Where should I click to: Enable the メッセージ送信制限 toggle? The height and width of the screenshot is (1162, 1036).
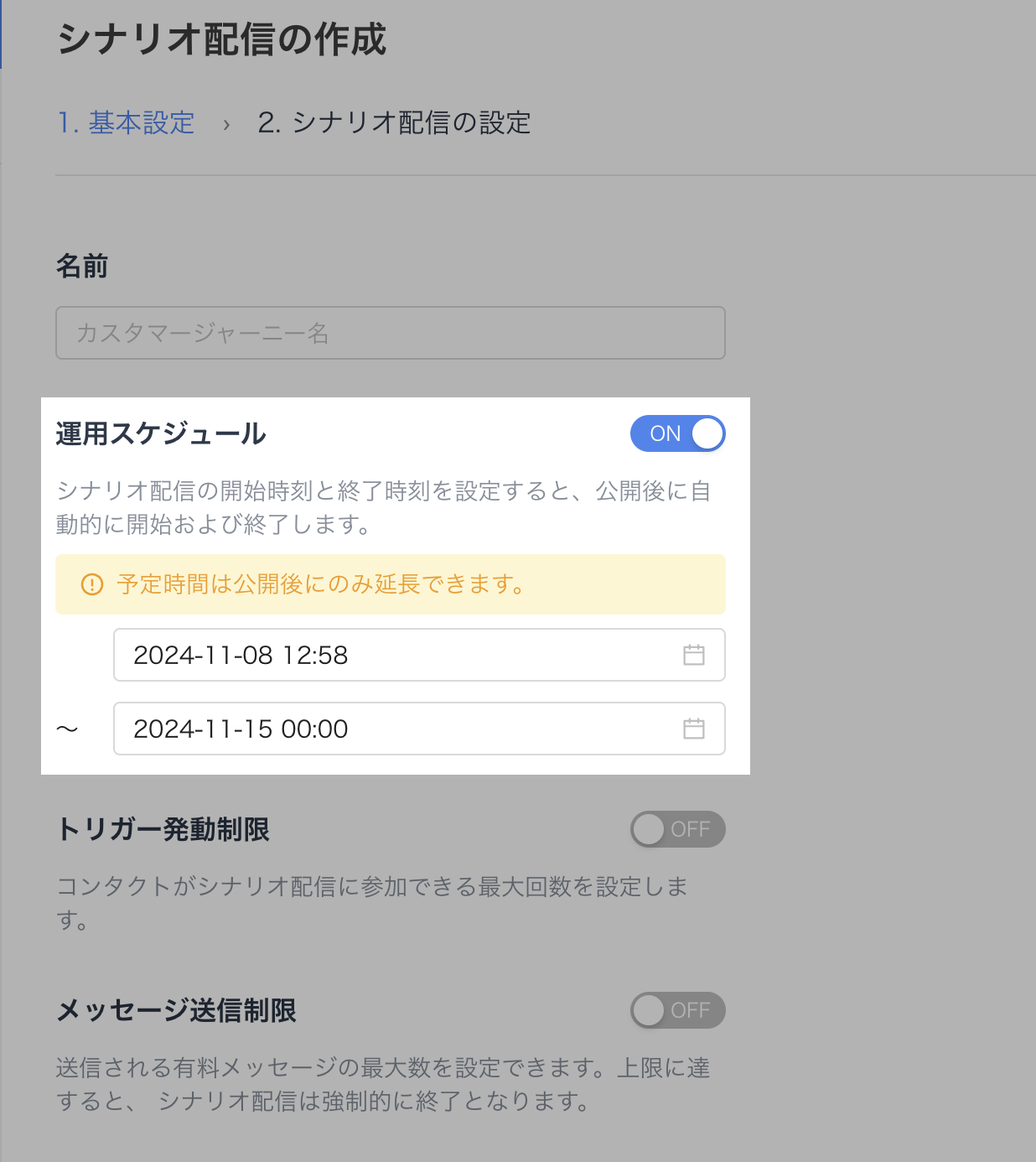pyautogui.click(x=677, y=1010)
